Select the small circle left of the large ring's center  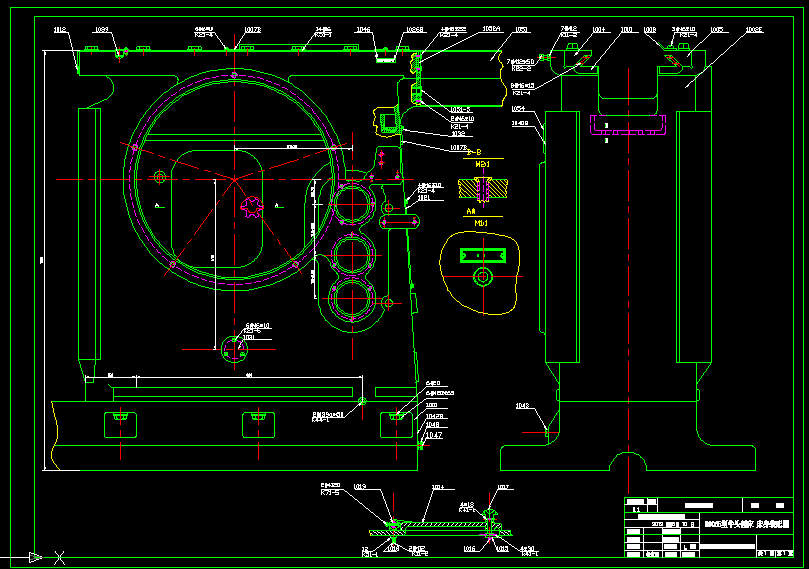click(160, 177)
